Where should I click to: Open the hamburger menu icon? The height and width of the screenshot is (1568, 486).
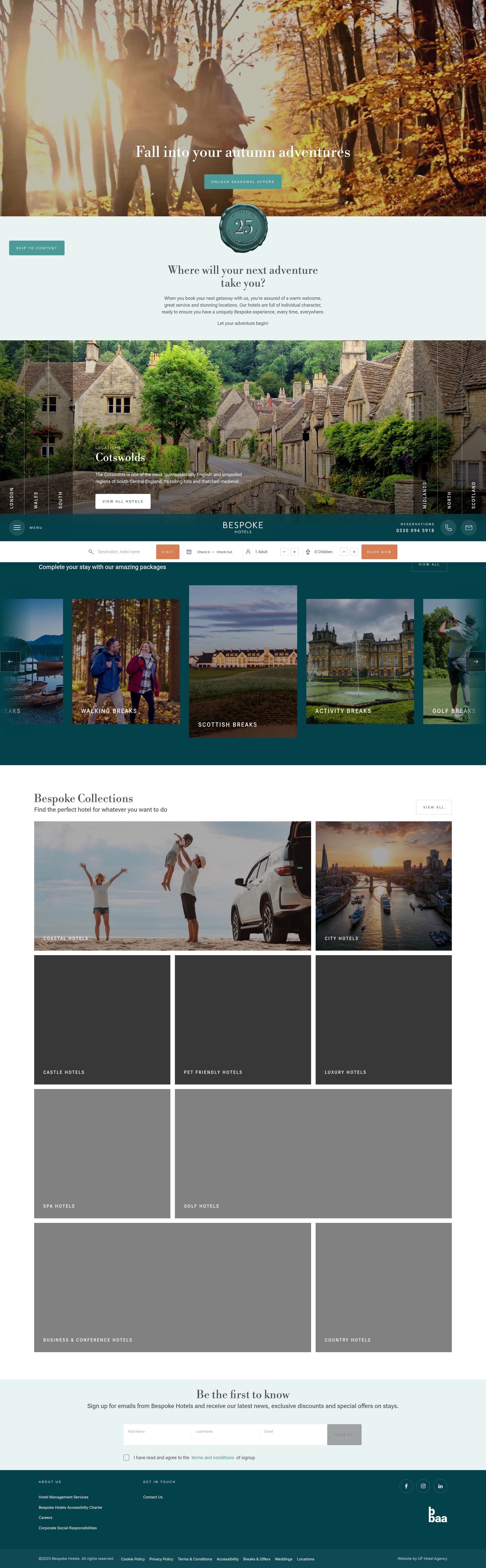click(17, 528)
